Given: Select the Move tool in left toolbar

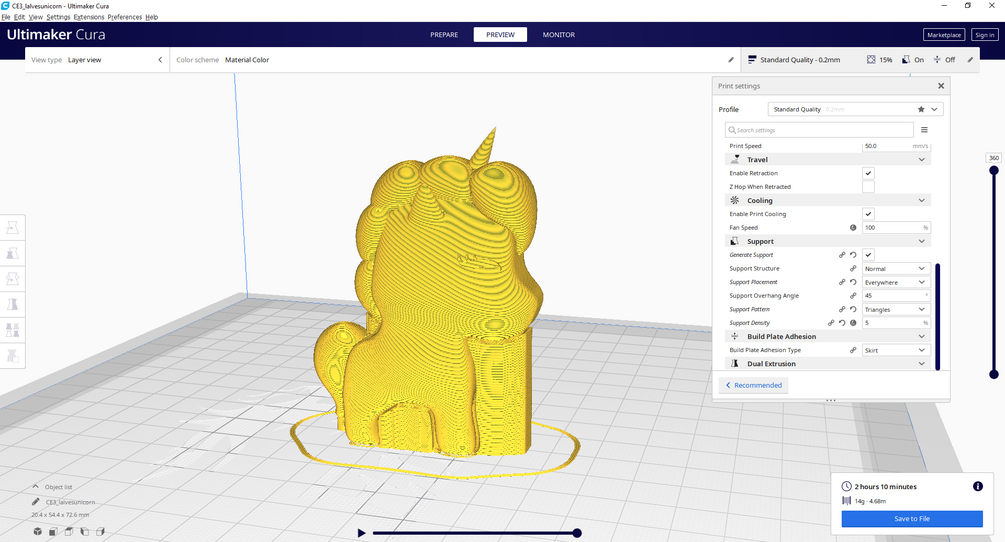Looking at the screenshot, I should [x=12, y=227].
